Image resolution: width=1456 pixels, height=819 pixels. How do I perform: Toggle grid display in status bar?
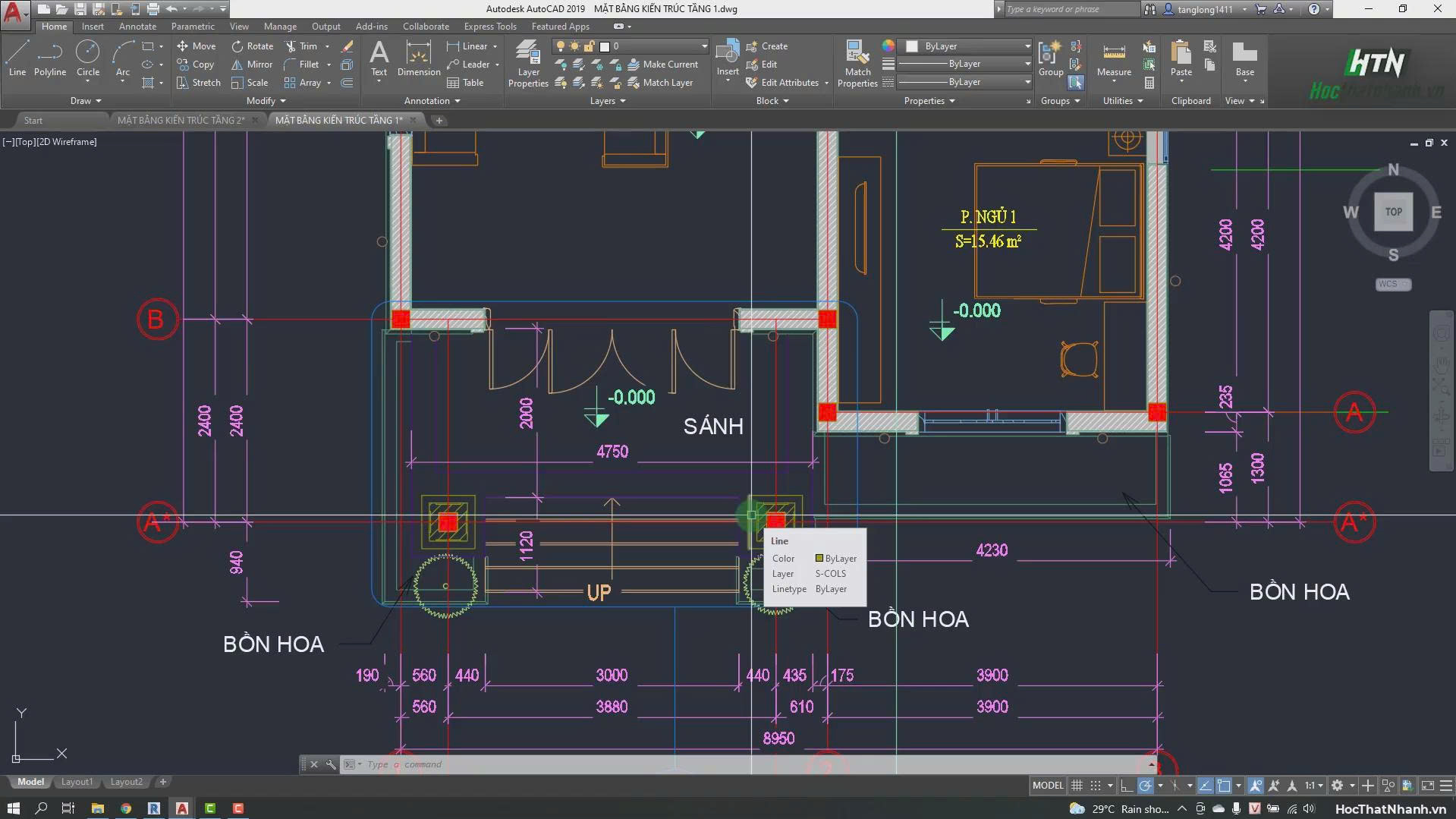click(1077, 786)
